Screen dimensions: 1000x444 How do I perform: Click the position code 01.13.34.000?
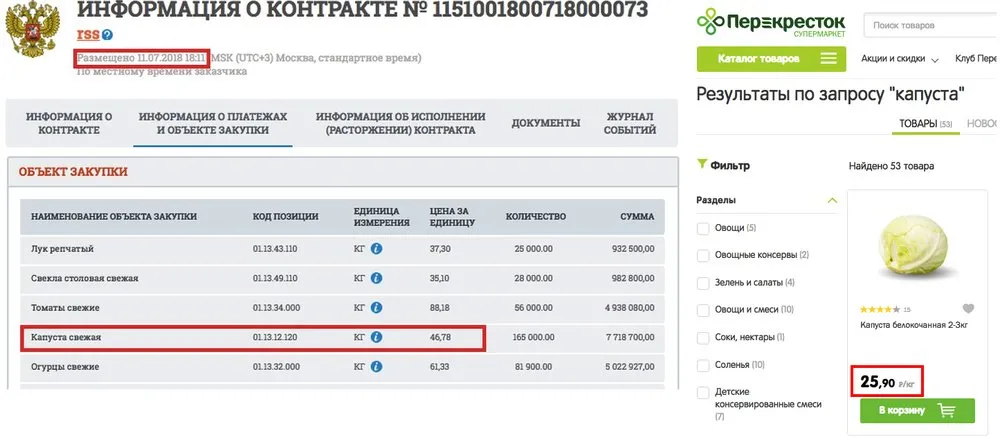(276, 307)
